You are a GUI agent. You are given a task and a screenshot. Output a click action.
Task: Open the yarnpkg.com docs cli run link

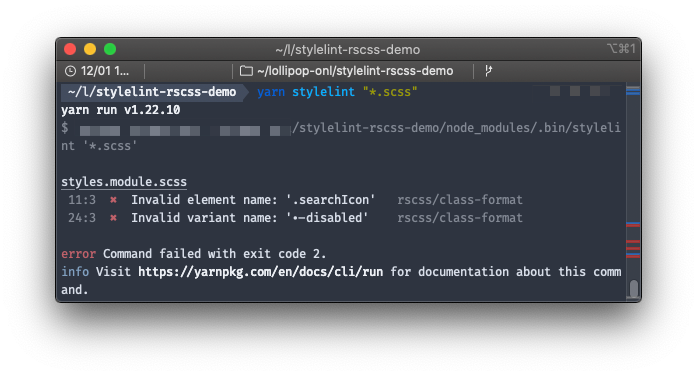[260, 272]
